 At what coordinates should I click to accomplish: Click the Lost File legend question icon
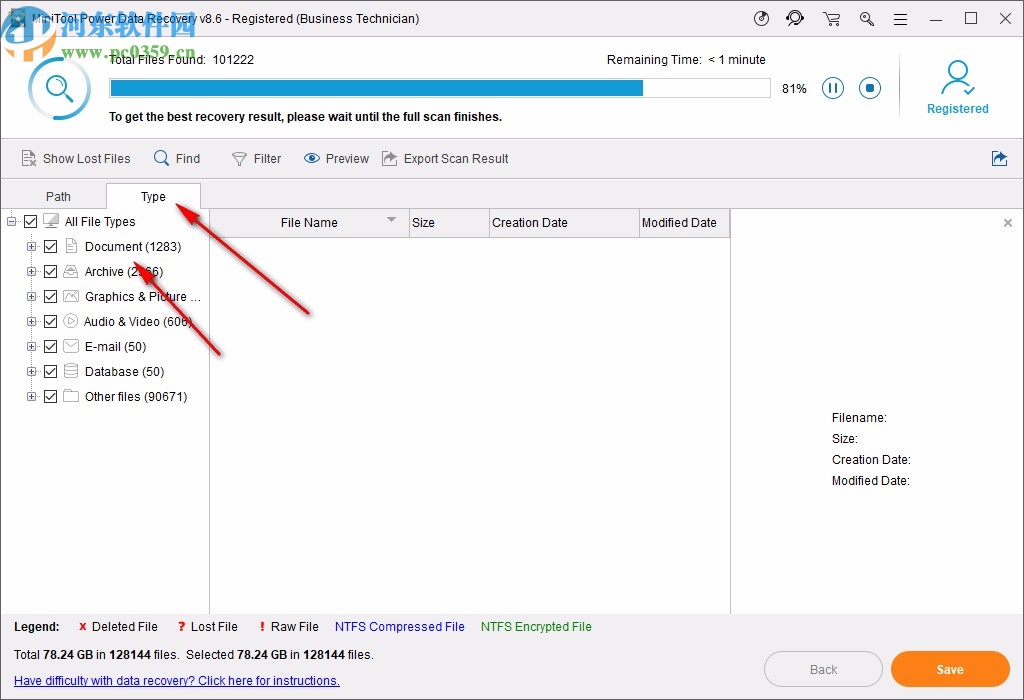[182, 627]
